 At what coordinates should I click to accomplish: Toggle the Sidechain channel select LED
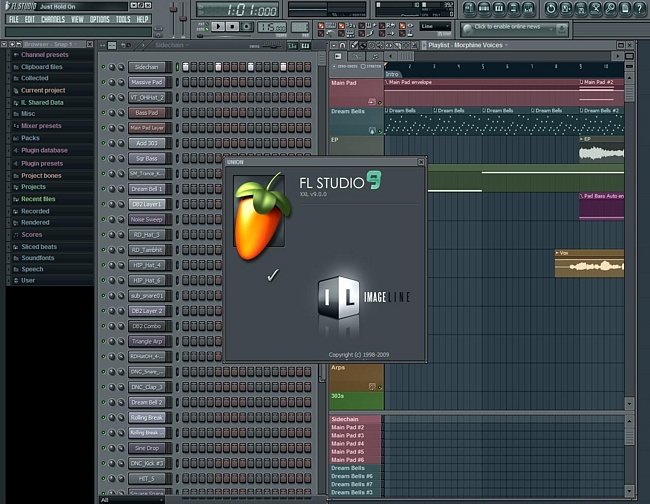177,67
